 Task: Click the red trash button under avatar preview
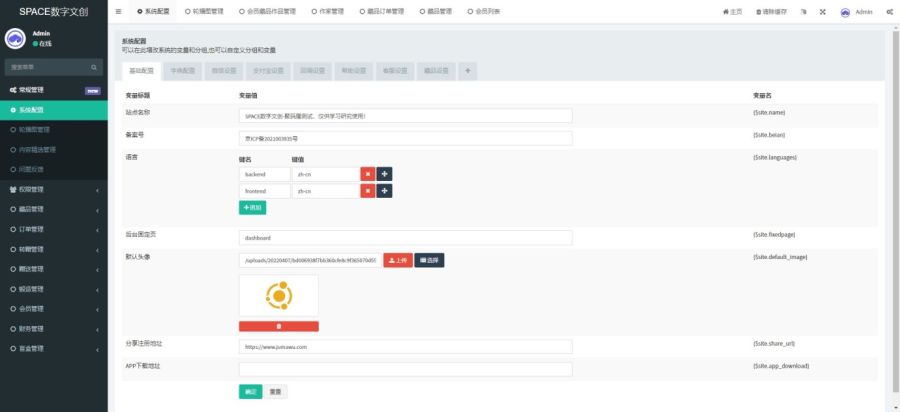point(278,326)
